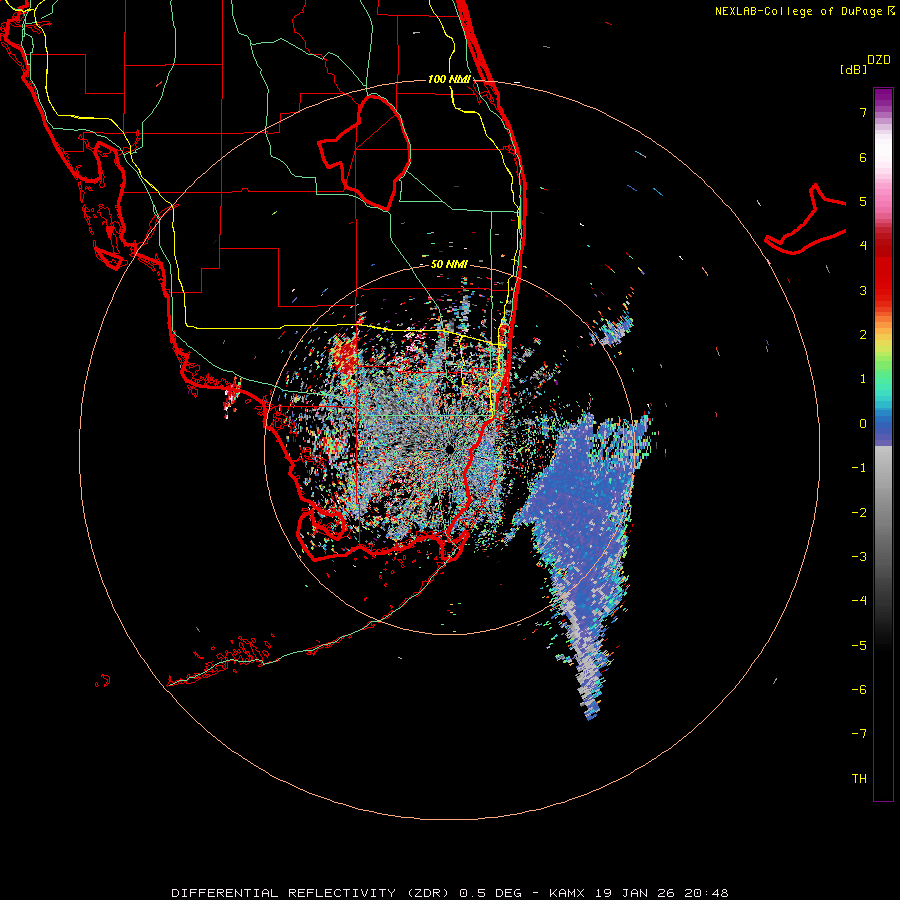
Task: Click the 2 value on the colorbar scale
Action: 863,335
